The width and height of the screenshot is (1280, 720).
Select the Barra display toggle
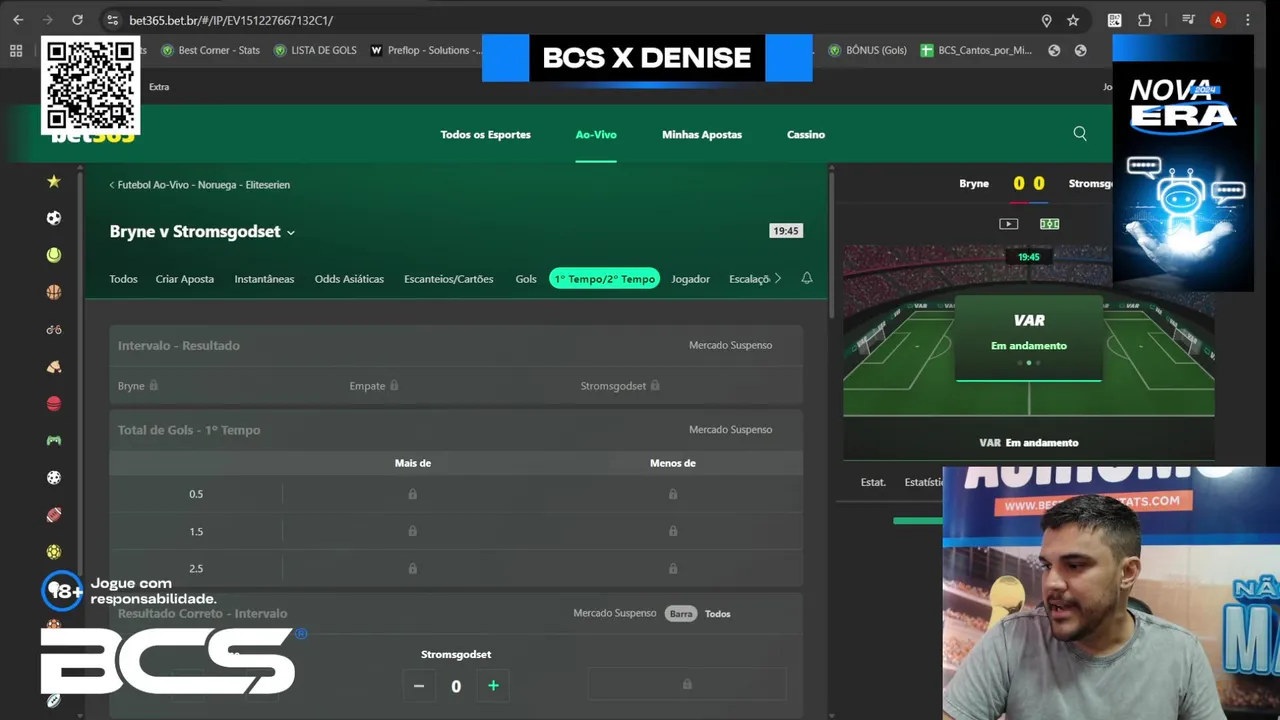[681, 613]
